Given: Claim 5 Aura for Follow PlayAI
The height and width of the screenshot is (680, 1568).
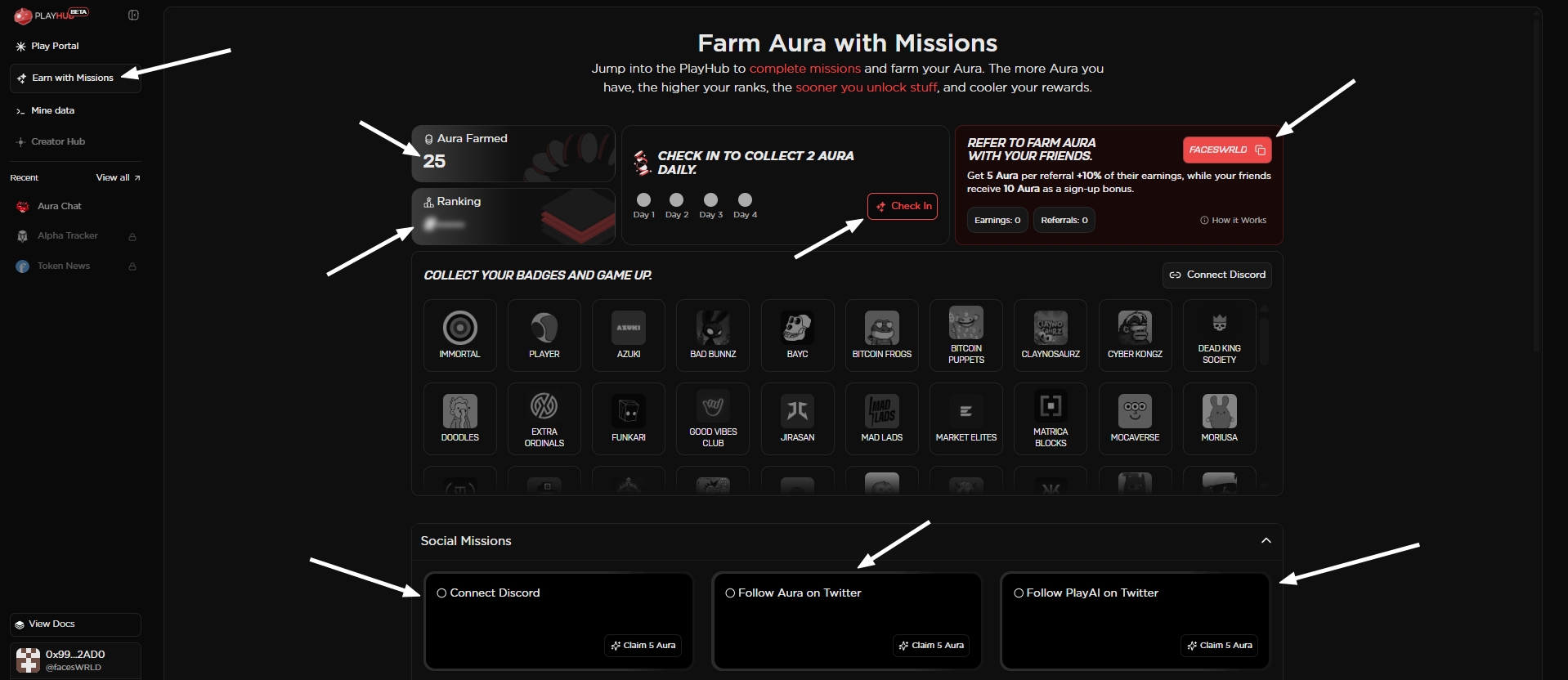Looking at the screenshot, I should pos(1220,646).
